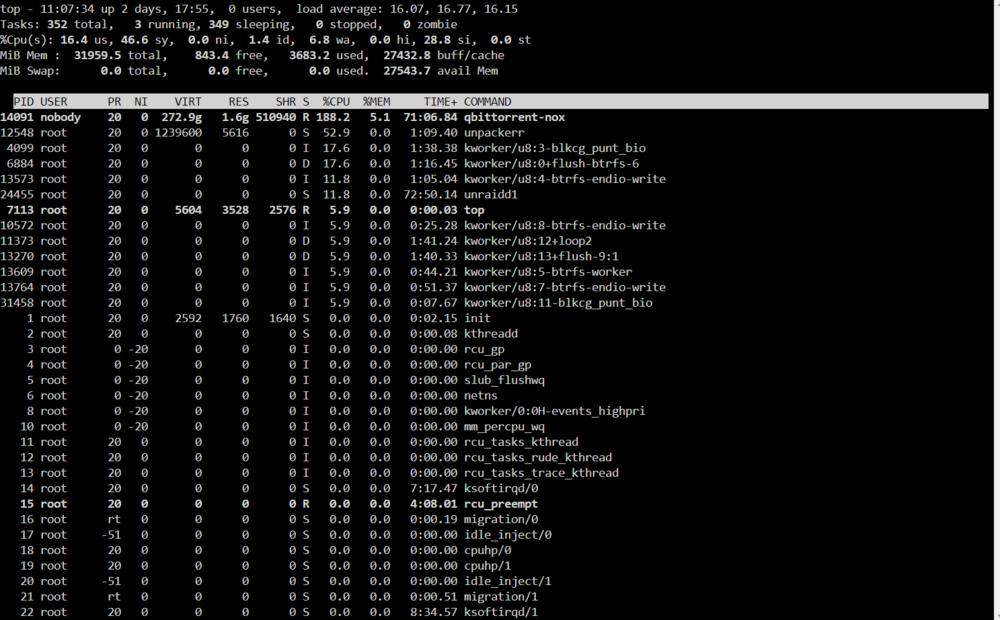This screenshot has width=1000, height=620.
Task: Click kworker/u8:11-blkcg_punt_bio command
Action: 558,303
